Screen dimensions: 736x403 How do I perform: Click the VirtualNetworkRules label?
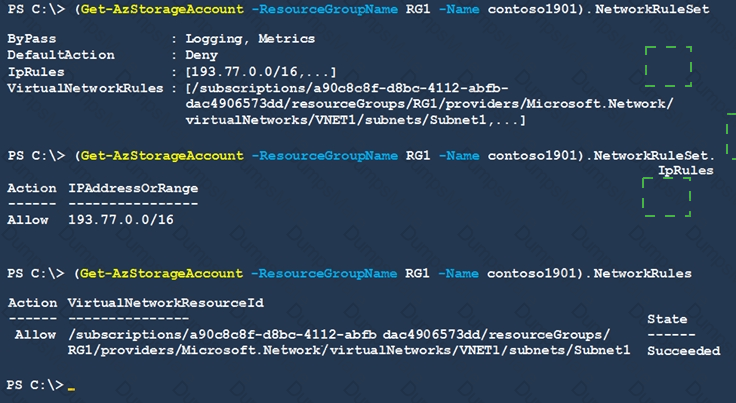click(85, 88)
